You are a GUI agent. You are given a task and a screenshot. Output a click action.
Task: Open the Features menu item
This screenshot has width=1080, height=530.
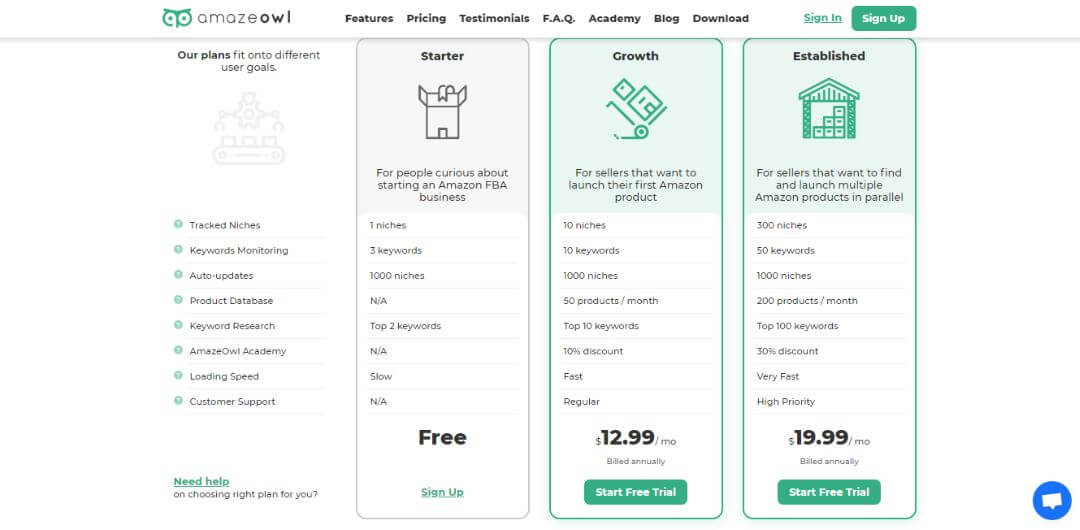coord(369,19)
